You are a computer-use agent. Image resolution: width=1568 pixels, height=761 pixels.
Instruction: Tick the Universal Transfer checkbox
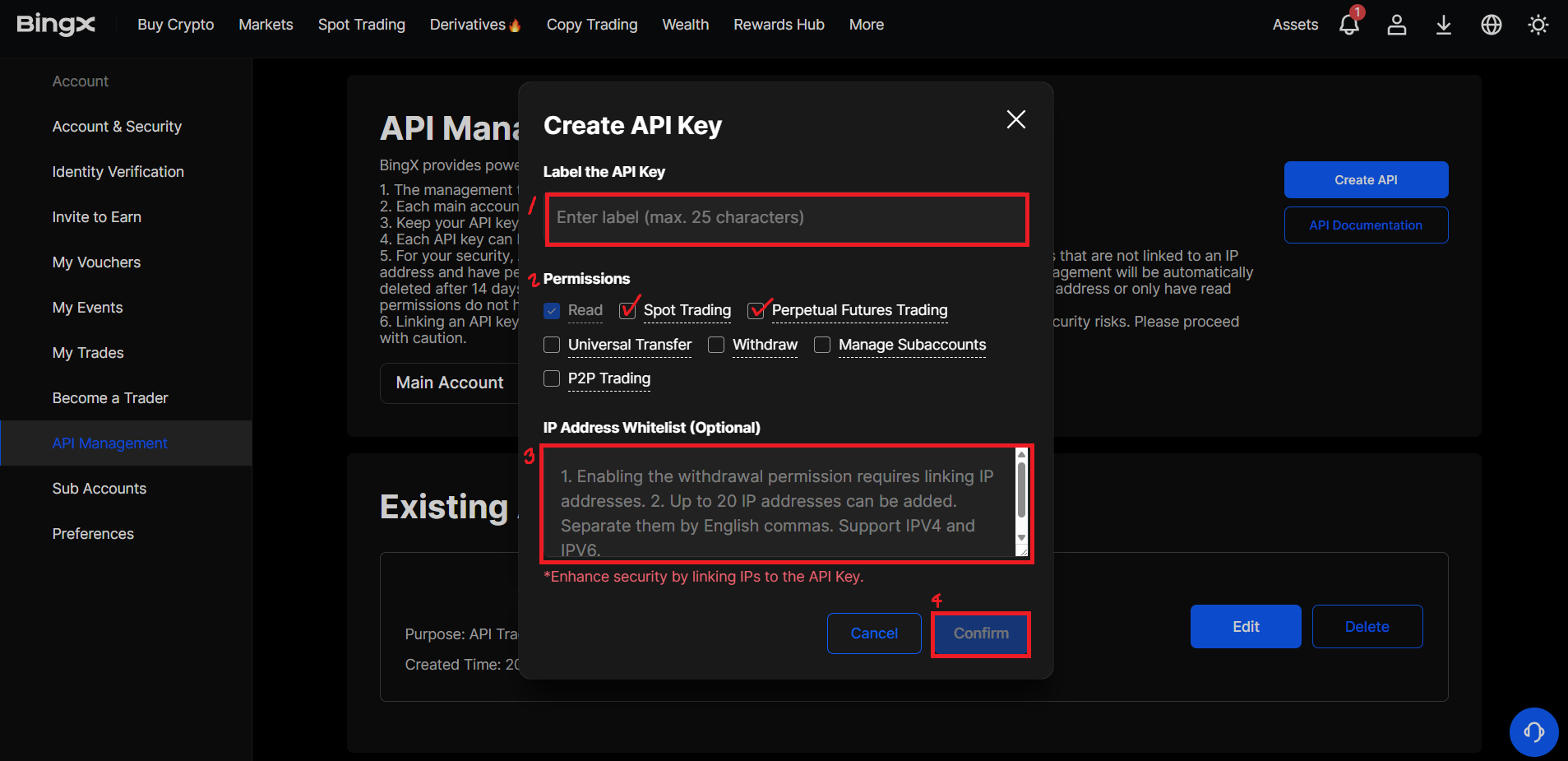coord(552,345)
